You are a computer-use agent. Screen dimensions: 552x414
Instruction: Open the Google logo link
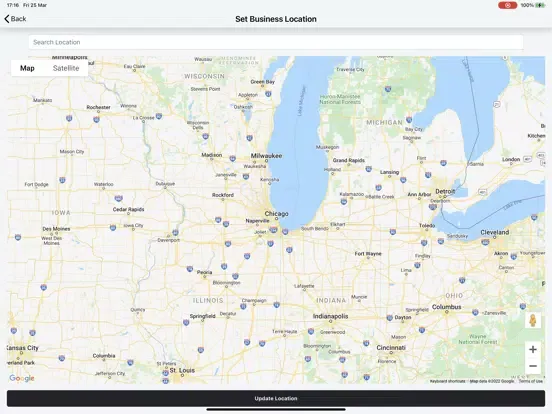click(x=22, y=378)
